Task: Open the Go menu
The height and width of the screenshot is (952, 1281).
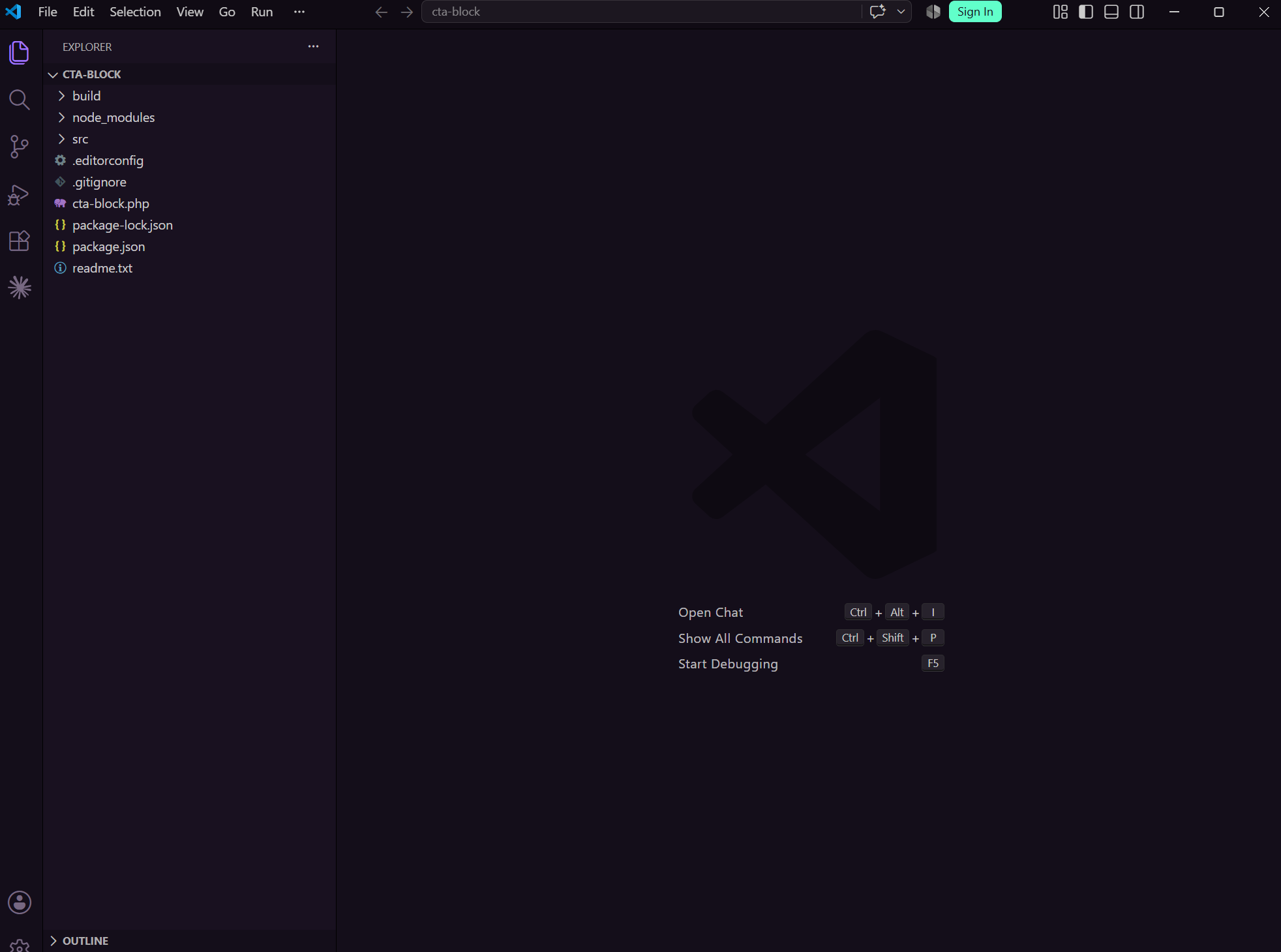Action: pos(227,12)
